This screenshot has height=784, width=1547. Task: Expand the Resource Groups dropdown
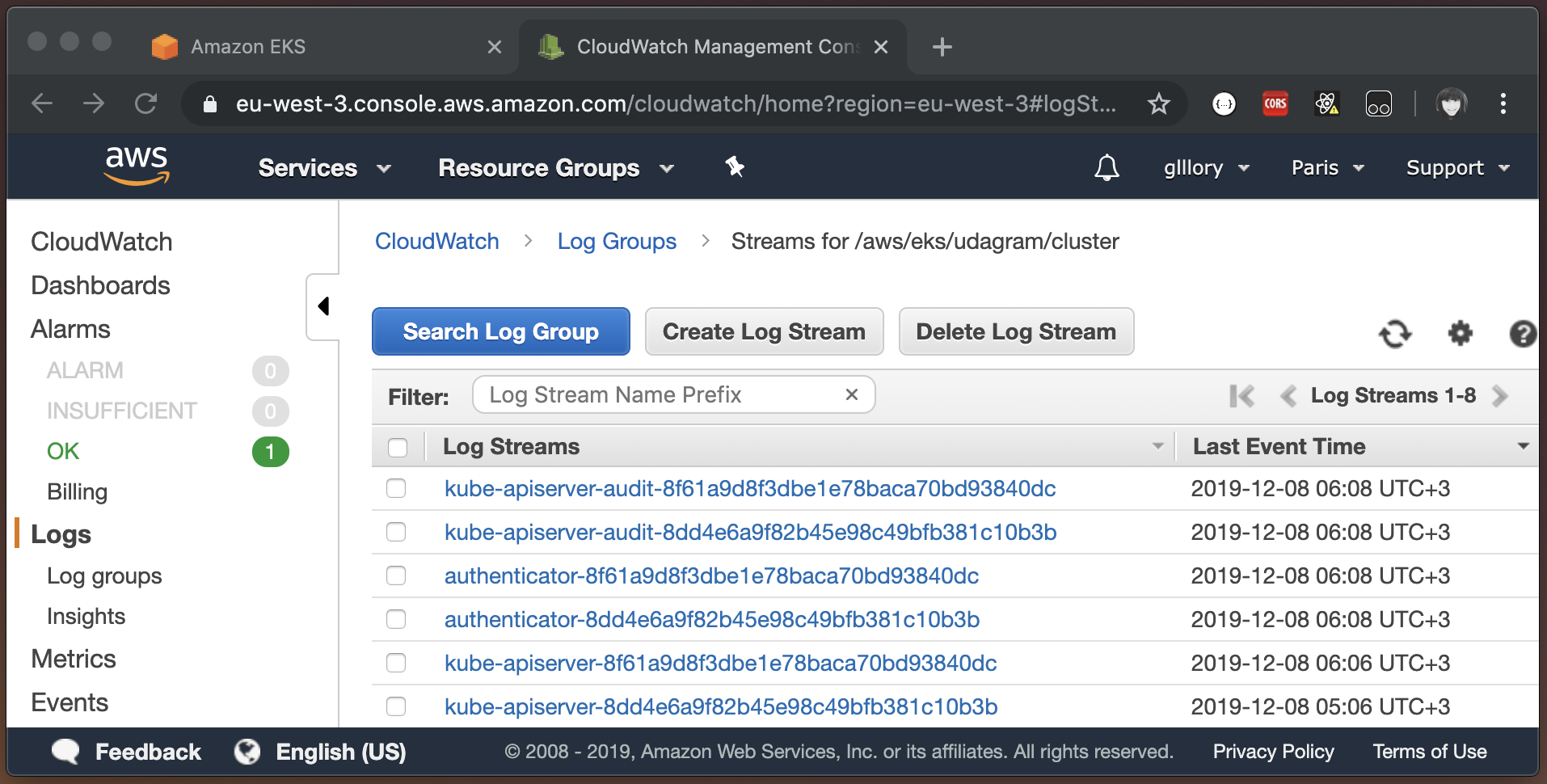[x=556, y=168]
